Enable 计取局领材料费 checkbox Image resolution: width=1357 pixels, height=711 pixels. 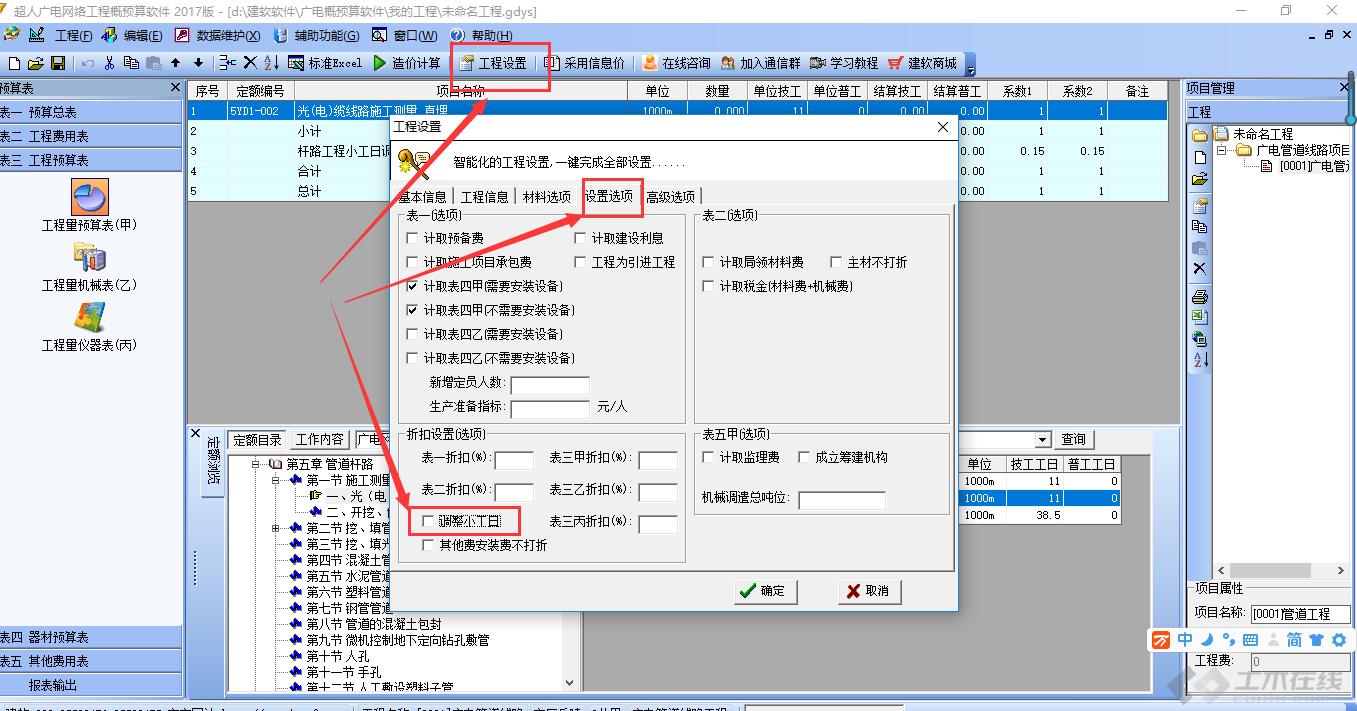[x=708, y=262]
